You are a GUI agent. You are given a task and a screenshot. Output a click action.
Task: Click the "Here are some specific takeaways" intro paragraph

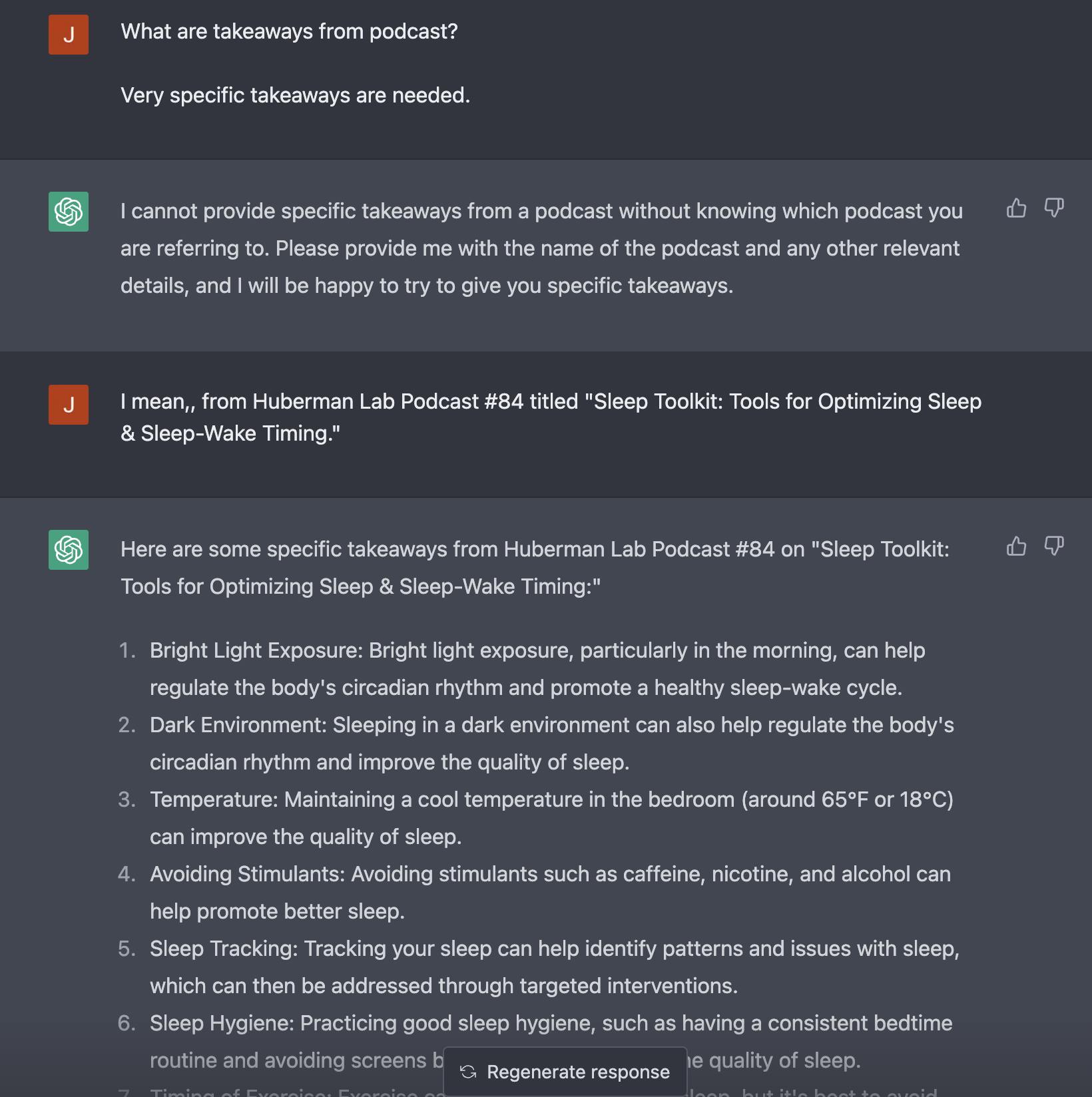(x=535, y=568)
